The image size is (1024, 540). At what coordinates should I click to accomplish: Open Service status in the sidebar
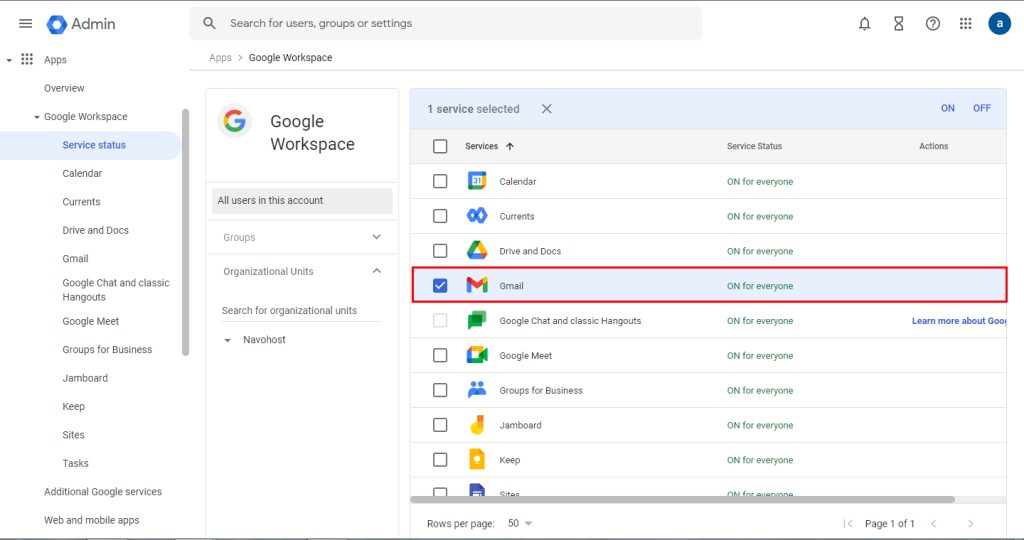point(94,145)
